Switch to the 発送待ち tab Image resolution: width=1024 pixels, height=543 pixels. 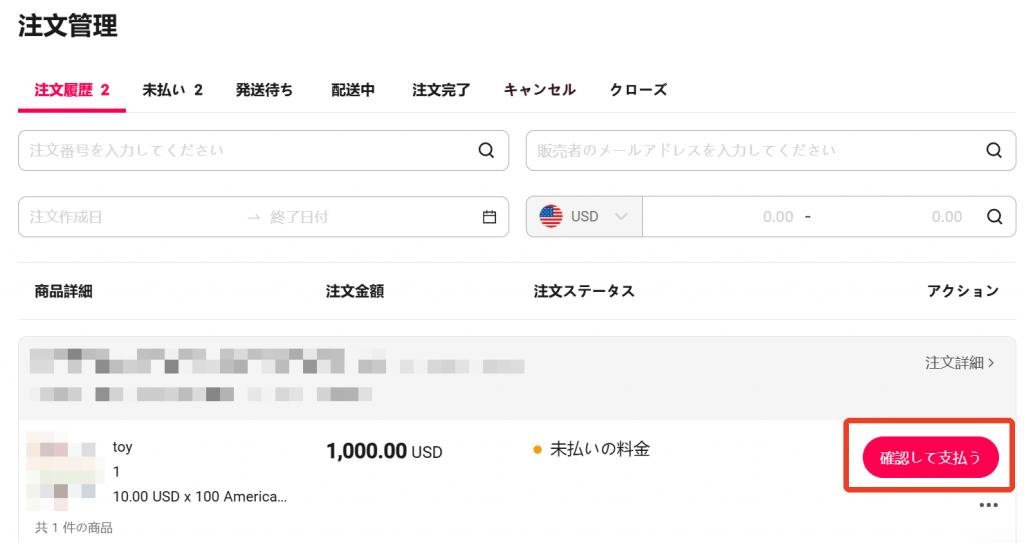pyautogui.click(x=264, y=90)
